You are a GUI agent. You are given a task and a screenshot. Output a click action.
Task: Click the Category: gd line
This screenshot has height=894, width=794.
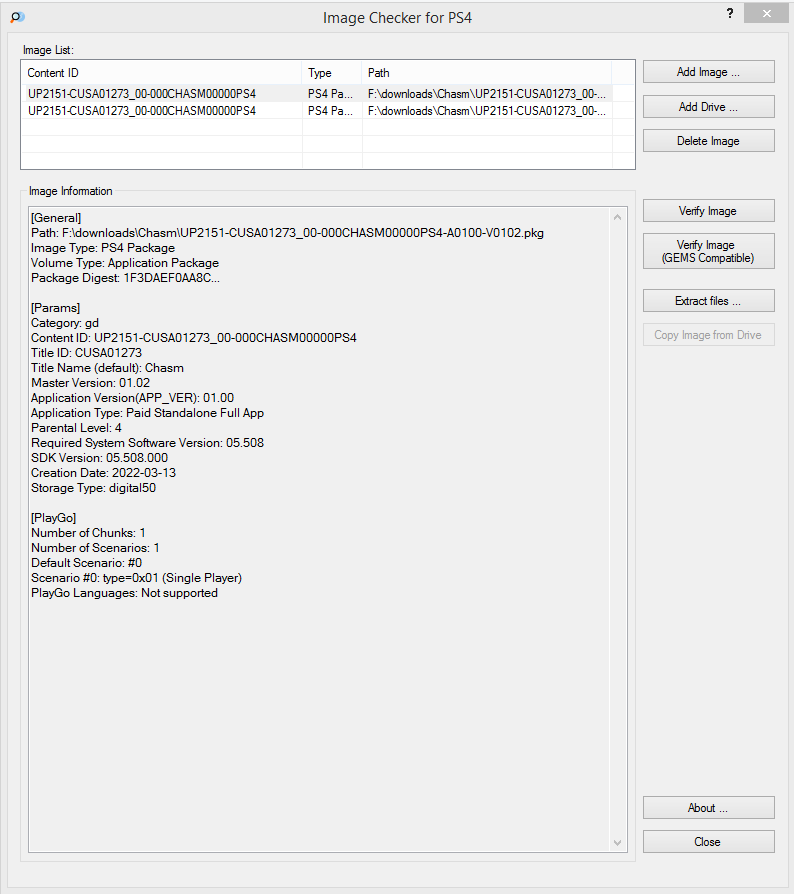click(65, 323)
